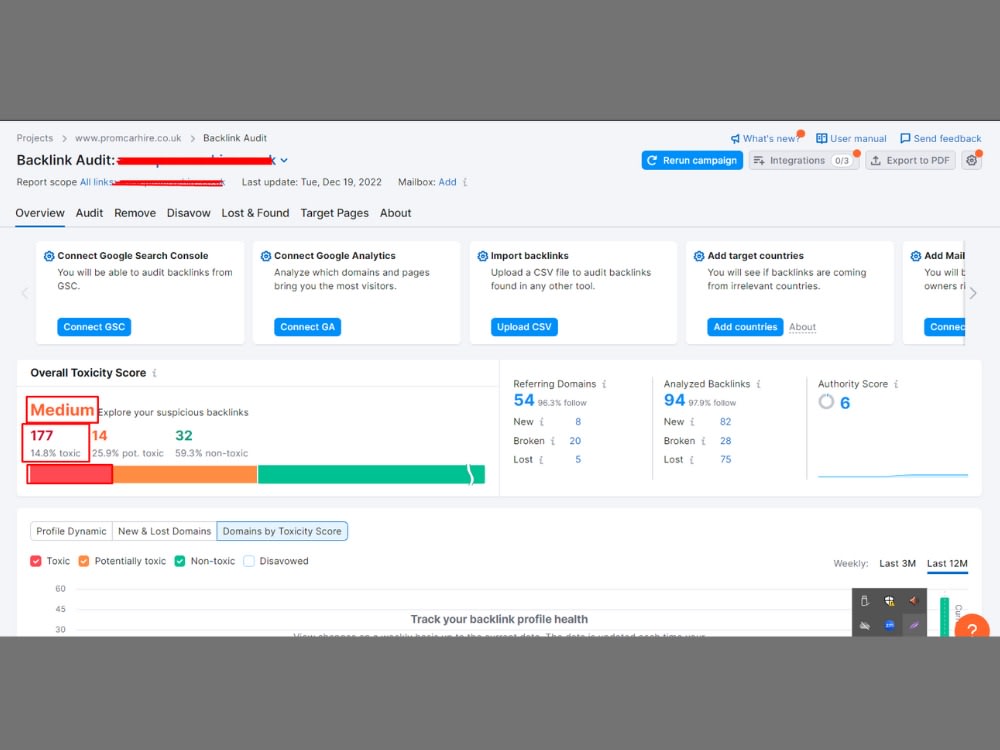Click the Projects breadcrumb link
This screenshot has width=1000, height=750.
pos(34,138)
